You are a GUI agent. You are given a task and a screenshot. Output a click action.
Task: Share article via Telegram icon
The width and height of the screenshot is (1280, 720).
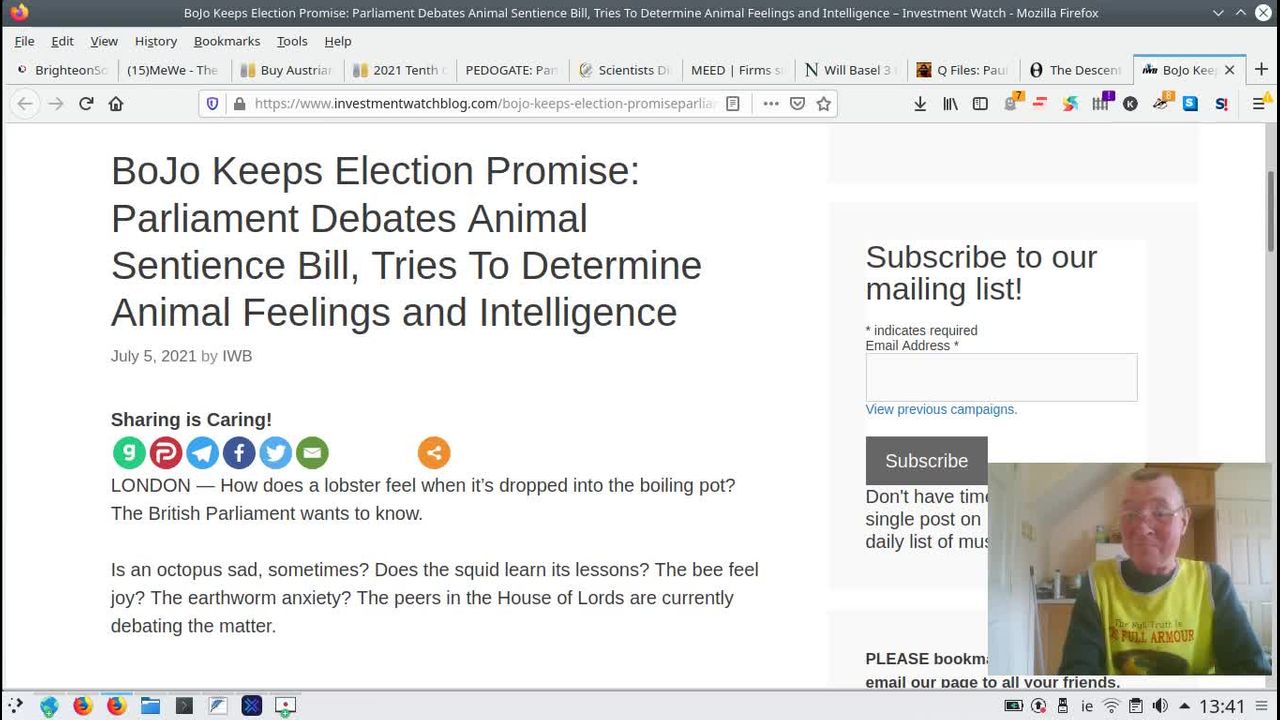(202, 453)
